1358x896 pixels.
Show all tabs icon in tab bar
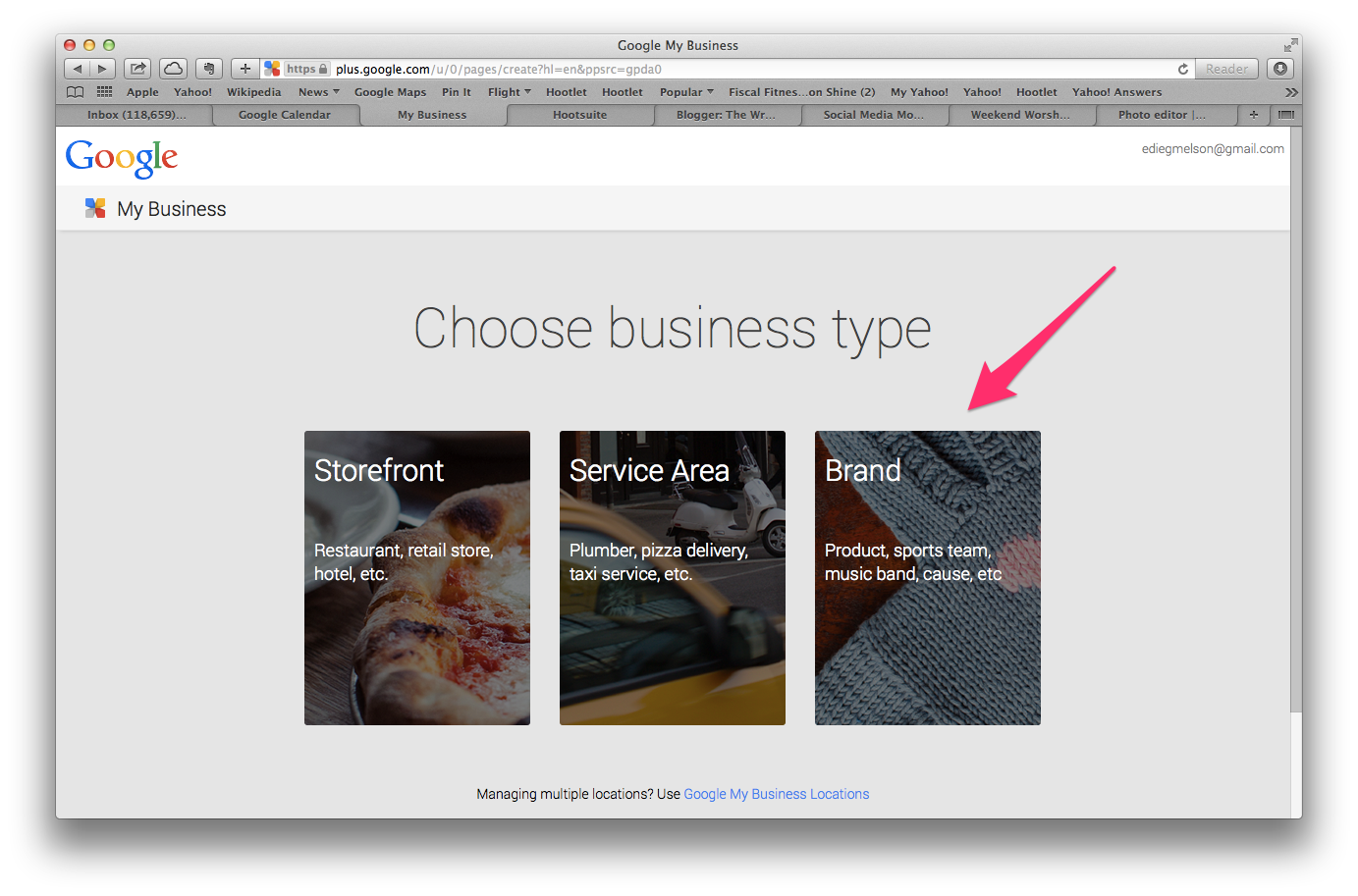click(x=1286, y=115)
